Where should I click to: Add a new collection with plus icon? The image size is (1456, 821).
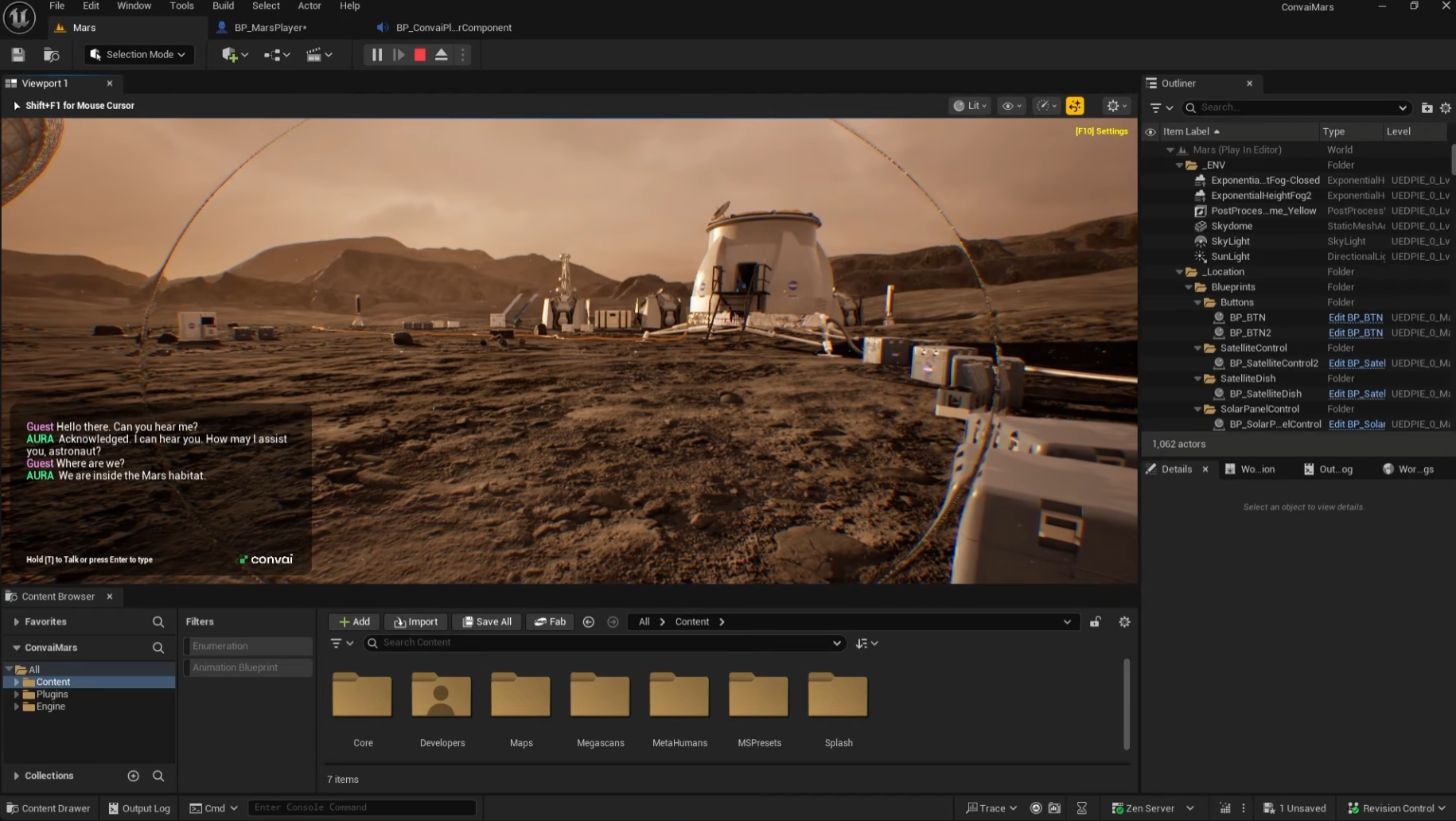point(134,776)
